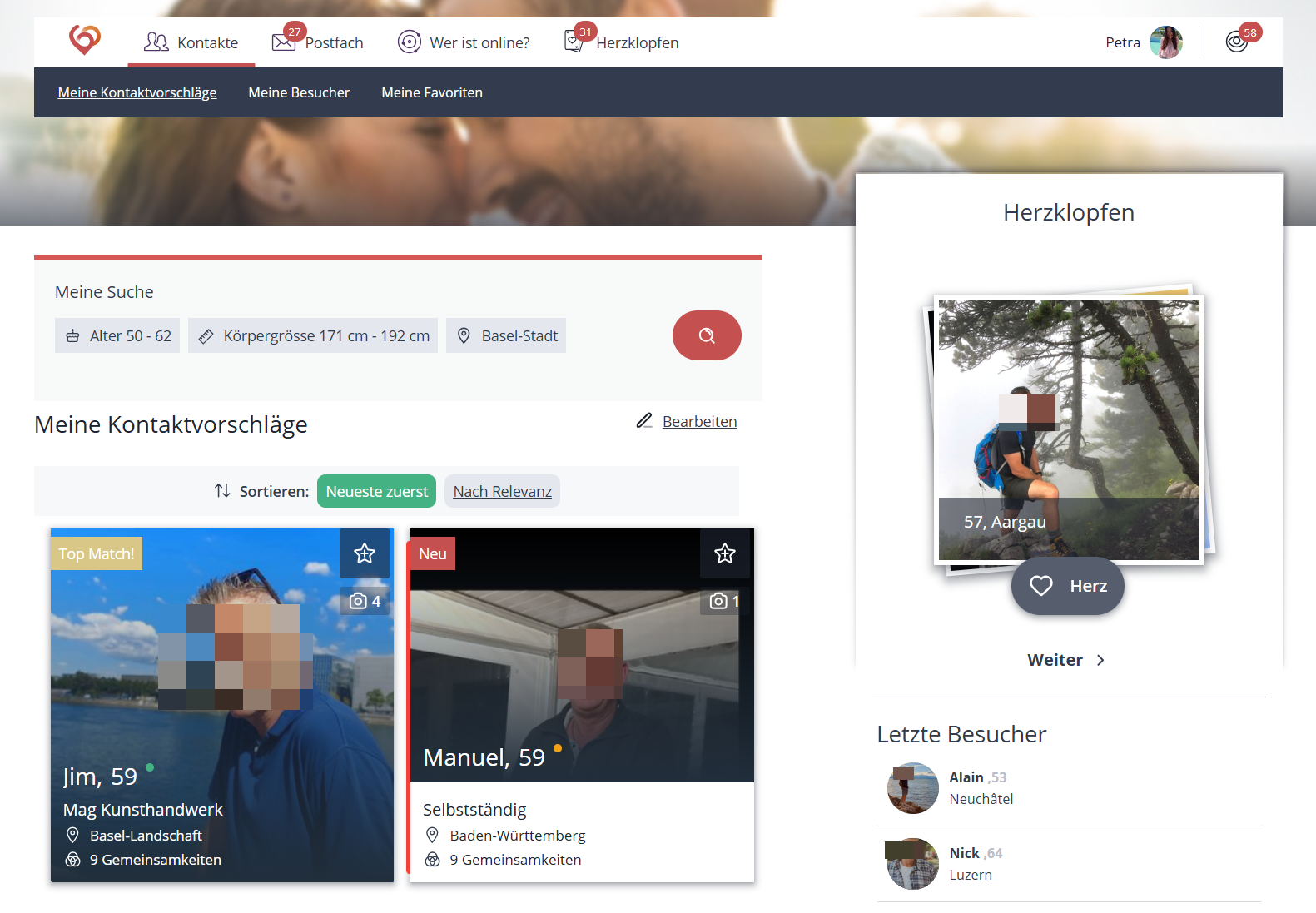
Task: Send a Herz to the 57, Aargau profile
Action: coord(1068,586)
